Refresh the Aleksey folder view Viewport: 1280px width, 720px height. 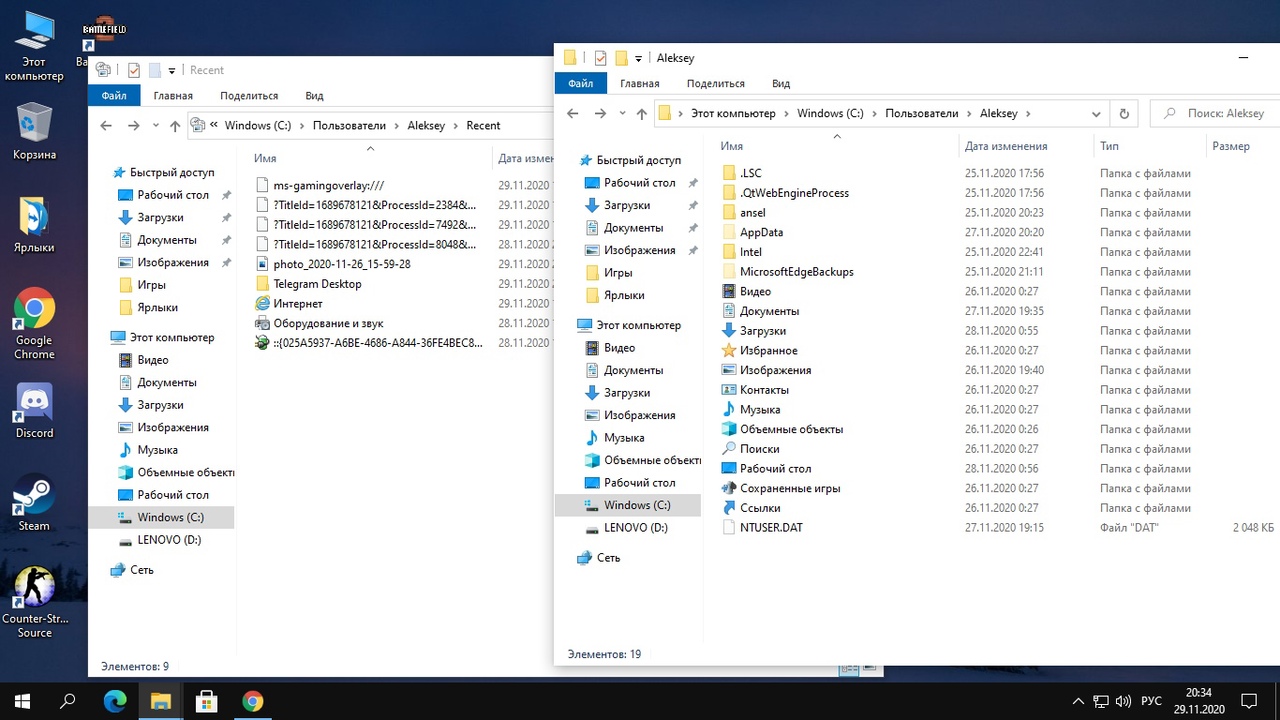tap(1124, 113)
